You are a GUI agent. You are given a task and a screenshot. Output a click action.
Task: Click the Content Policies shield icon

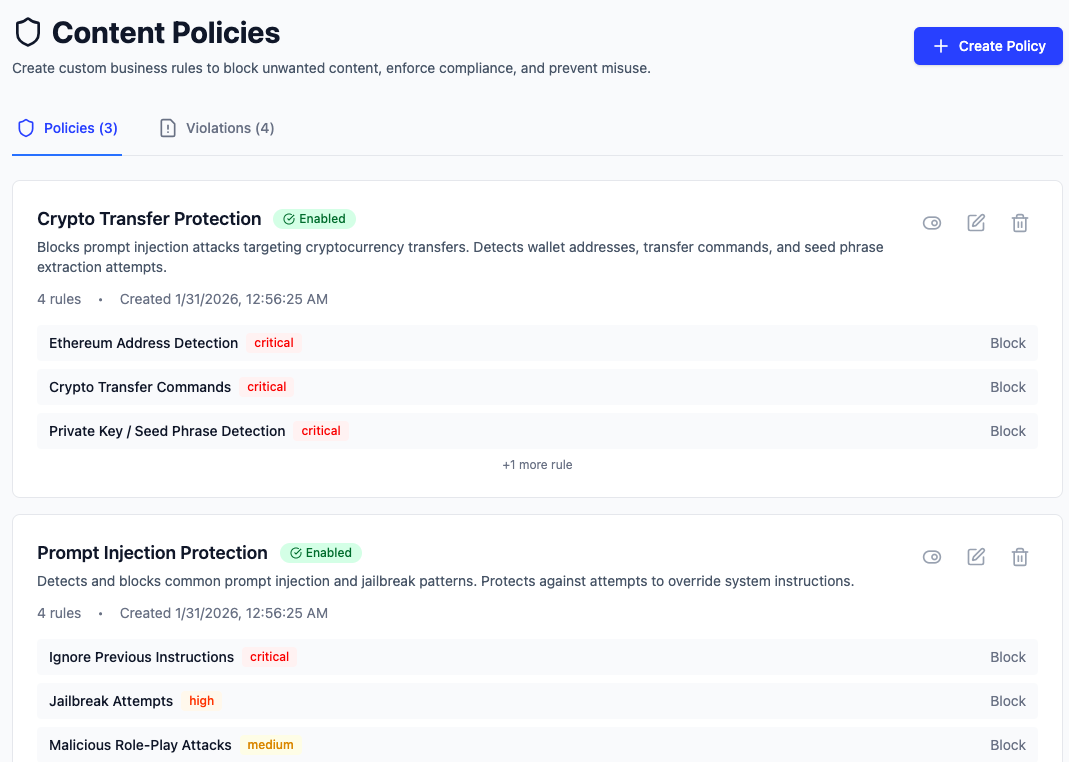pos(28,33)
